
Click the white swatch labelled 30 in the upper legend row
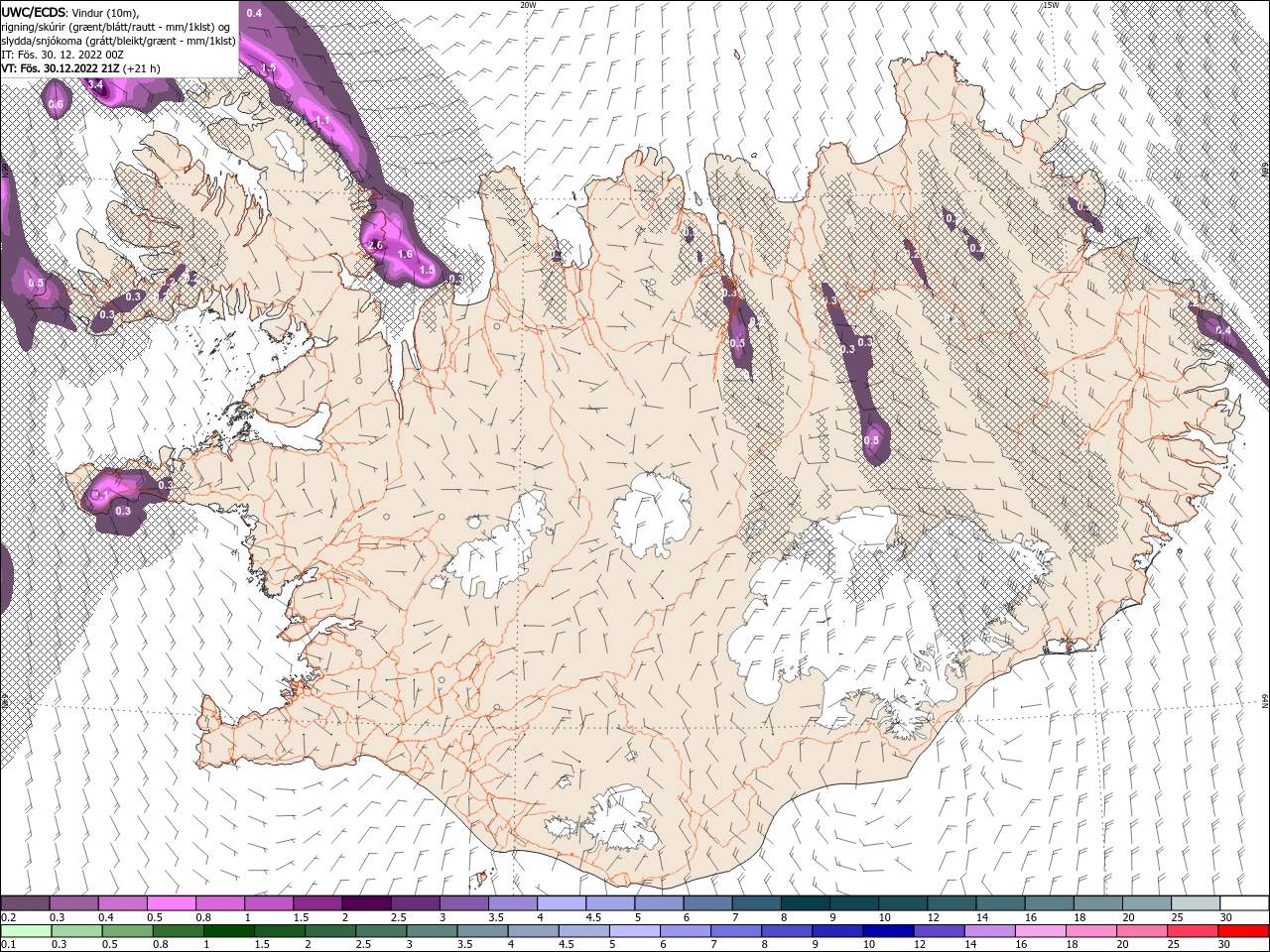click(x=1244, y=903)
